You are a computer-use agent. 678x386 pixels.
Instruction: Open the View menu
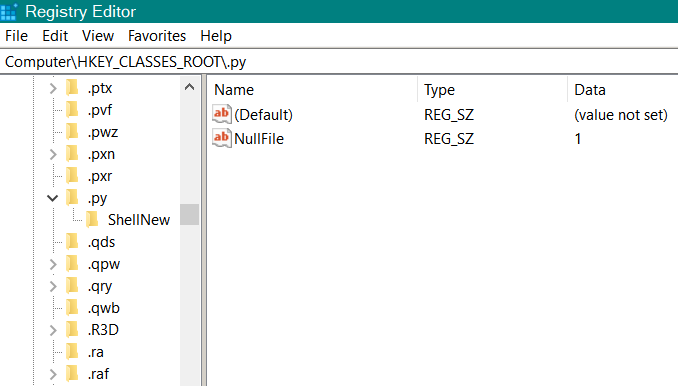(98, 36)
